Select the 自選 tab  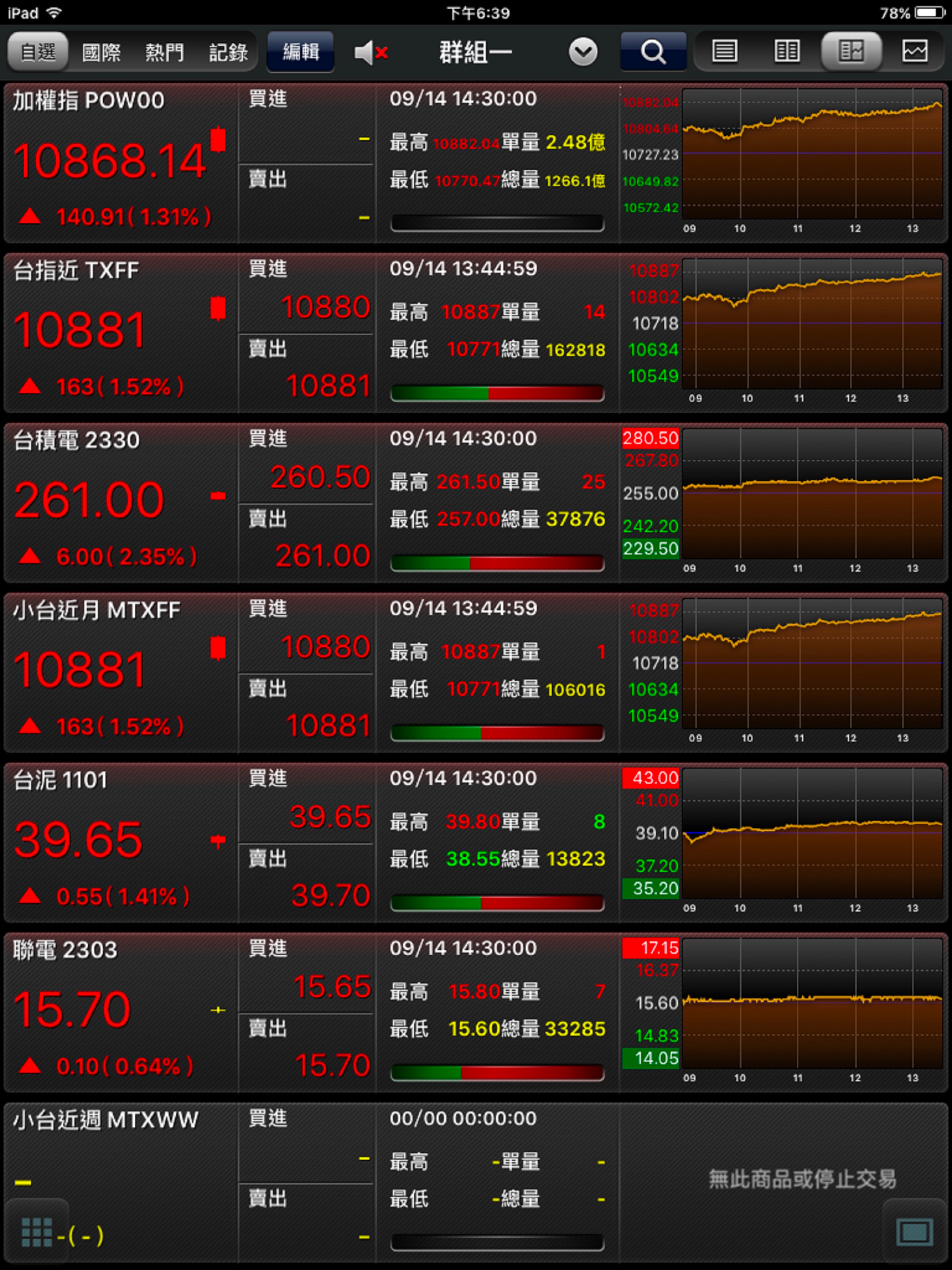[x=38, y=52]
